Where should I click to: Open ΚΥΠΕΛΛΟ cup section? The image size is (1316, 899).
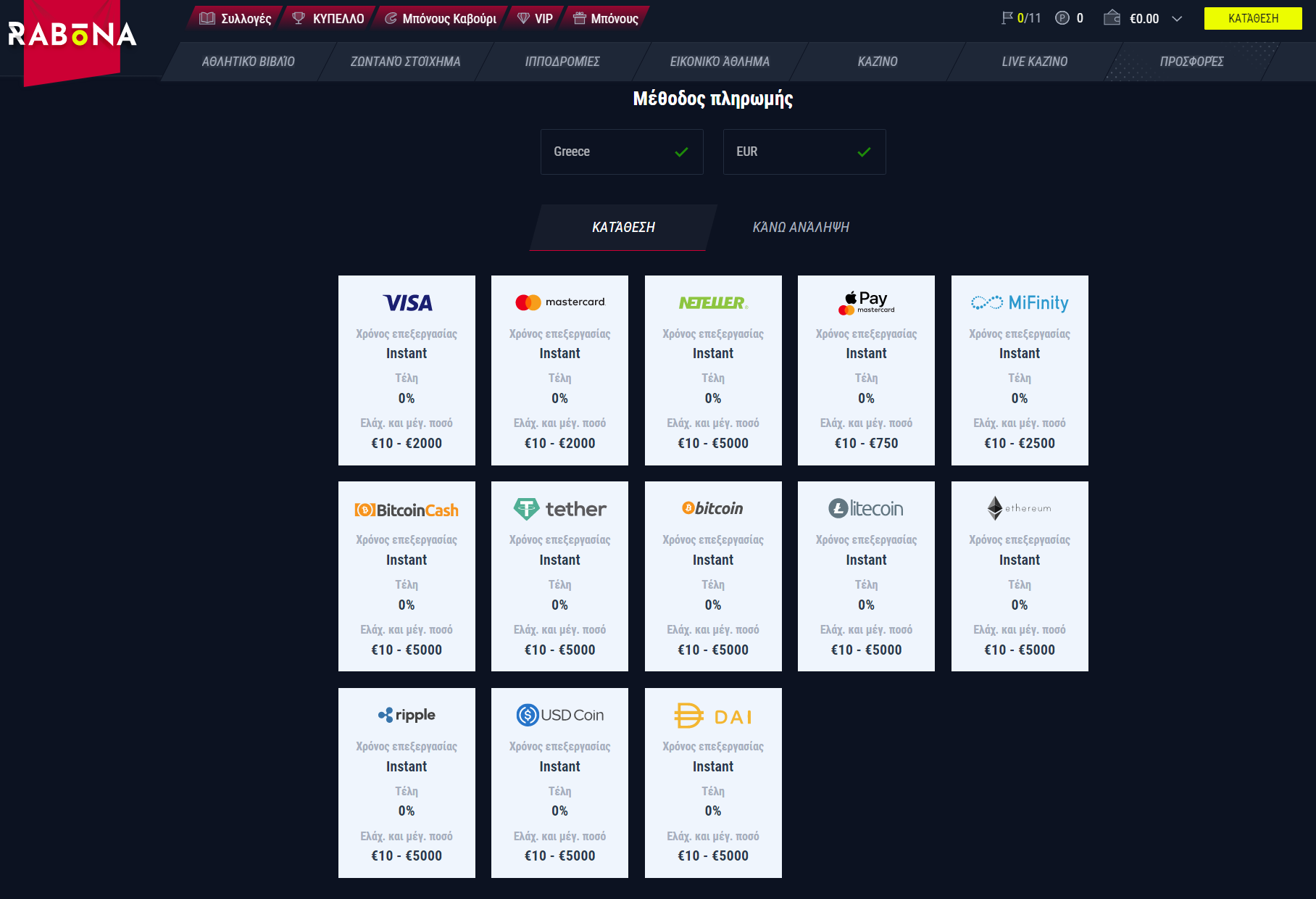328,18
